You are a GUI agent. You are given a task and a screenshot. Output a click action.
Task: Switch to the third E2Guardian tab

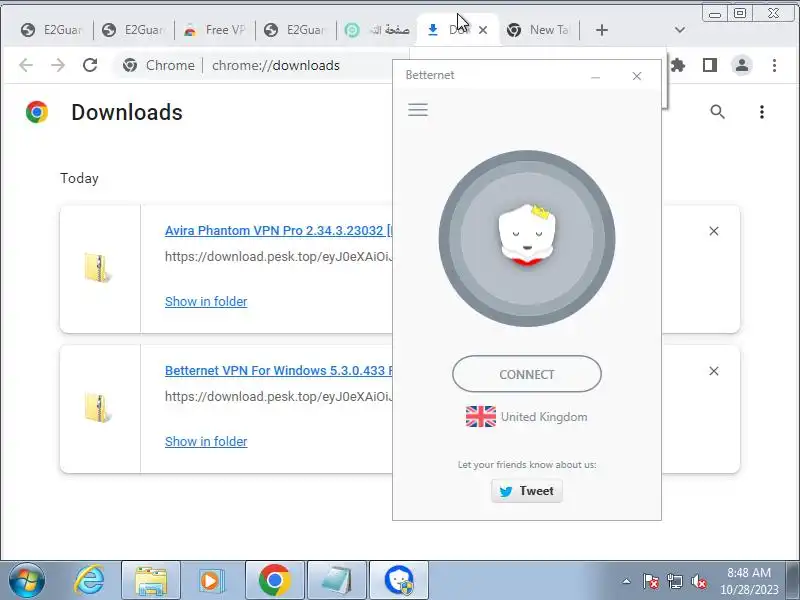pyautogui.click(x=295, y=30)
